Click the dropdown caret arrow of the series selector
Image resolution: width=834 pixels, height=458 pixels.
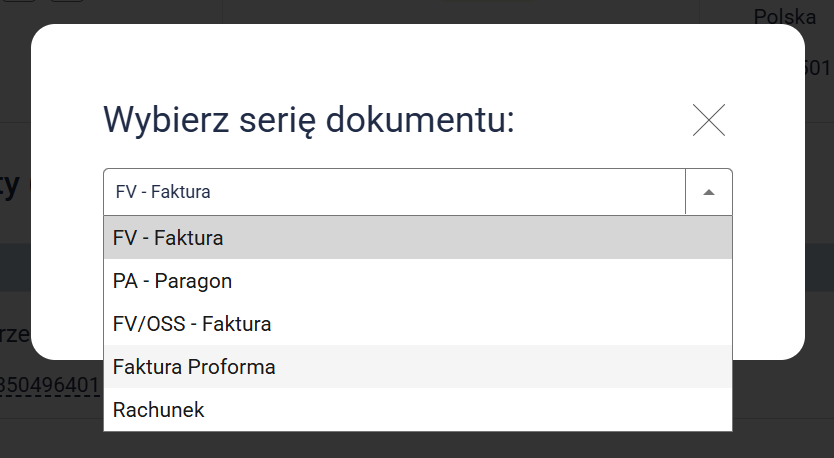[x=709, y=192]
